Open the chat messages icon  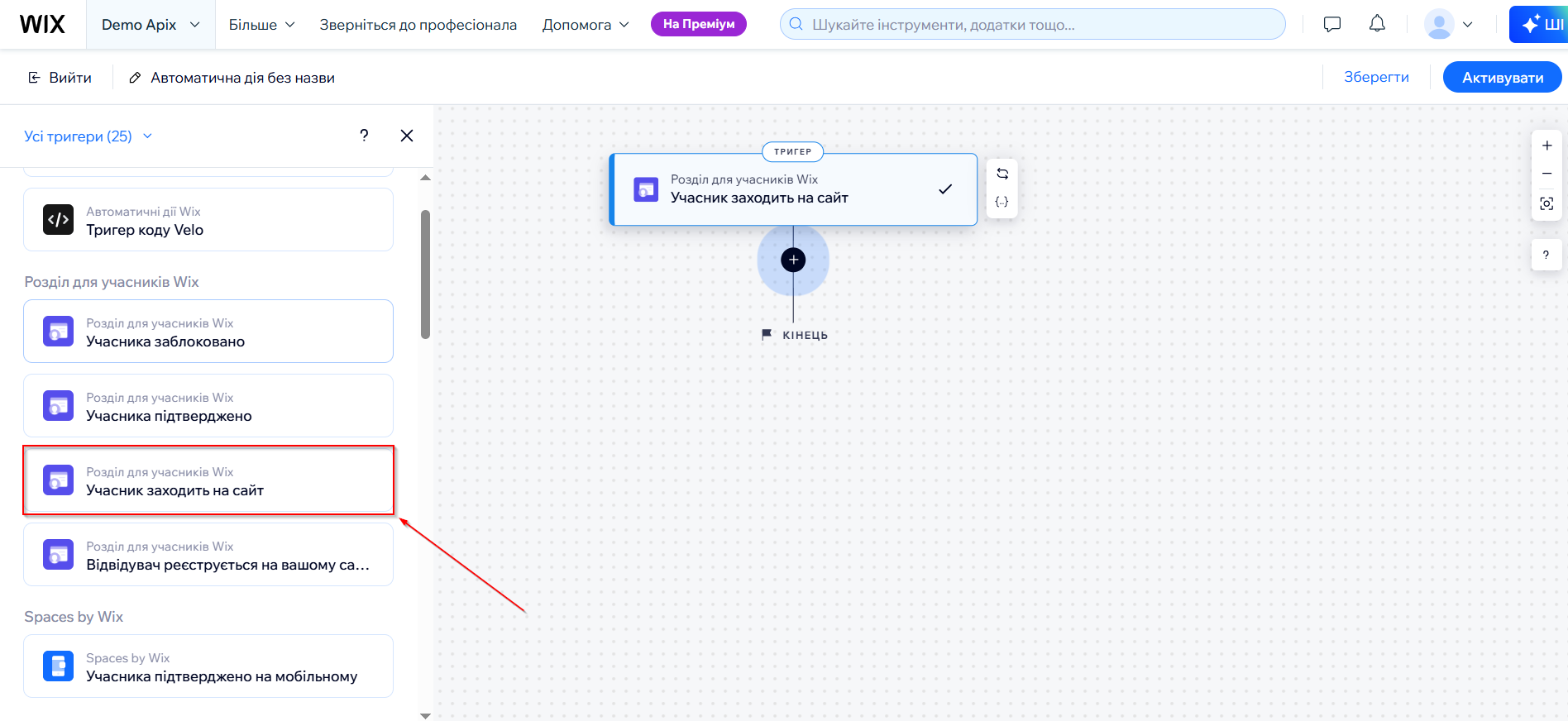(x=1331, y=24)
